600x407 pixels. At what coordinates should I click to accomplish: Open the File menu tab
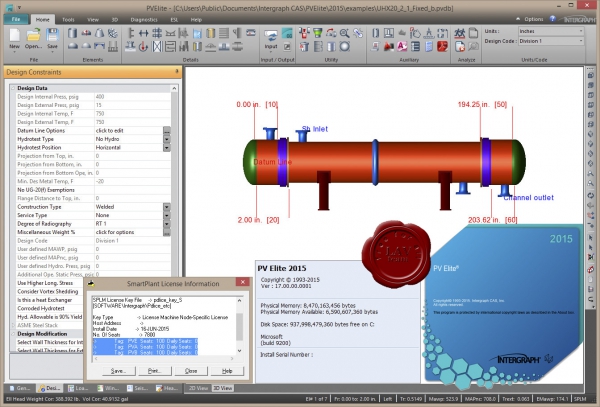[16, 19]
